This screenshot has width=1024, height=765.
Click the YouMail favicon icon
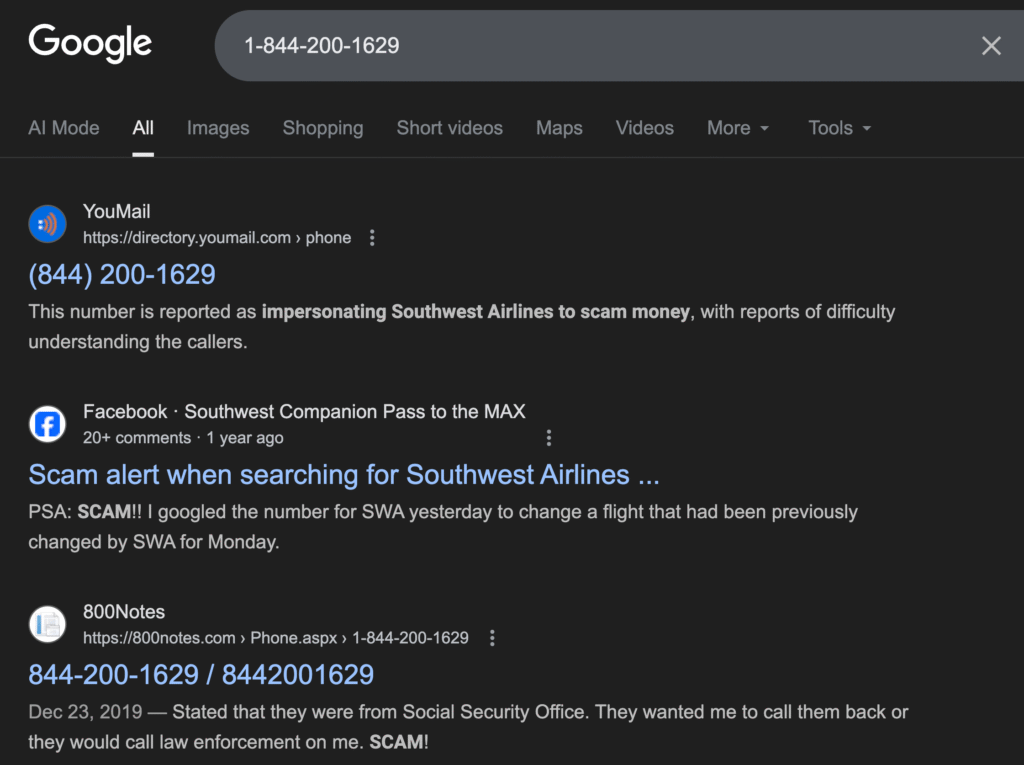click(47, 224)
